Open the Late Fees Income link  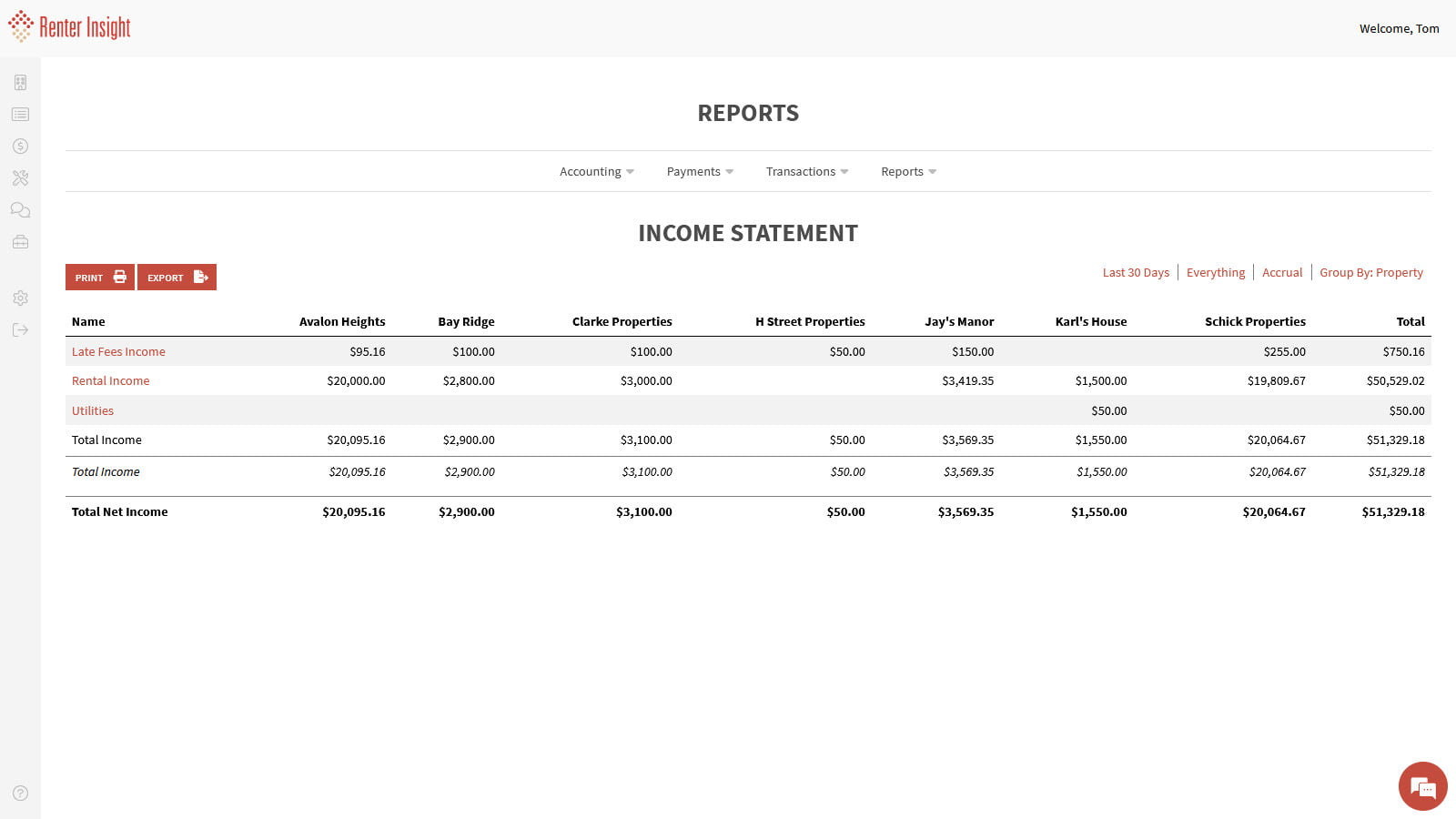tap(118, 352)
